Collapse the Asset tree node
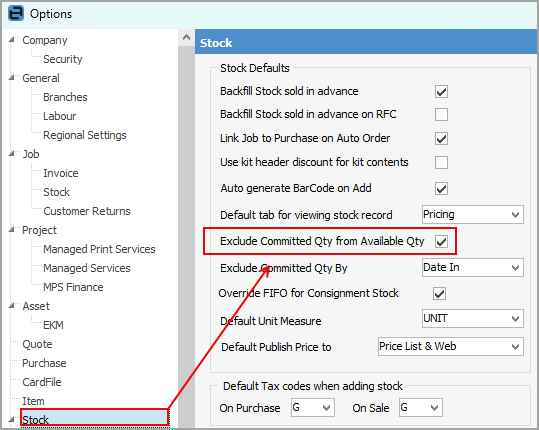The image size is (539, 430). [12, 305]
